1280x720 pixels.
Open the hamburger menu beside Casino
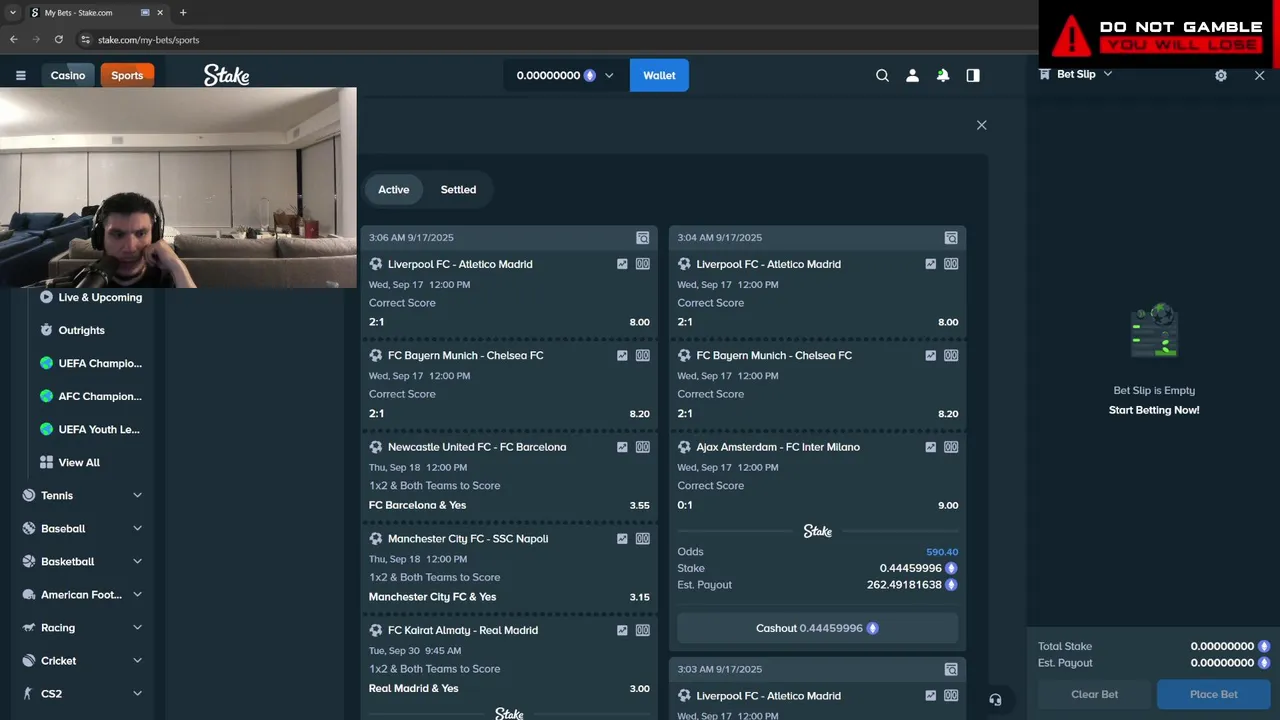click(20, 75)
